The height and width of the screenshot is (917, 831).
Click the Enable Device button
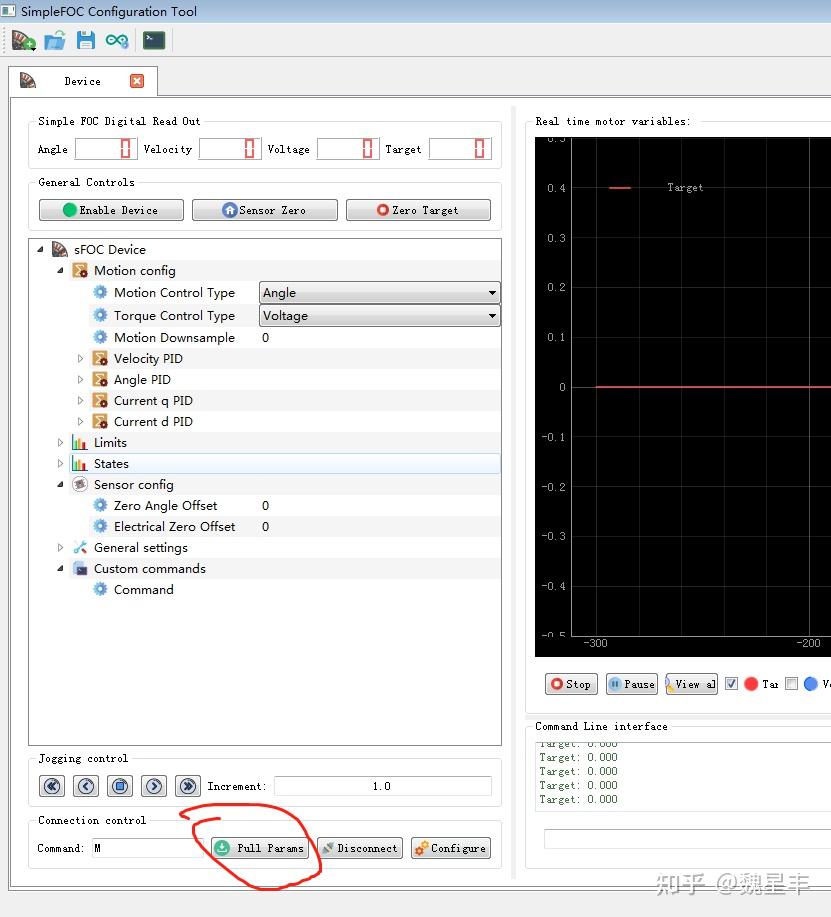111,210
